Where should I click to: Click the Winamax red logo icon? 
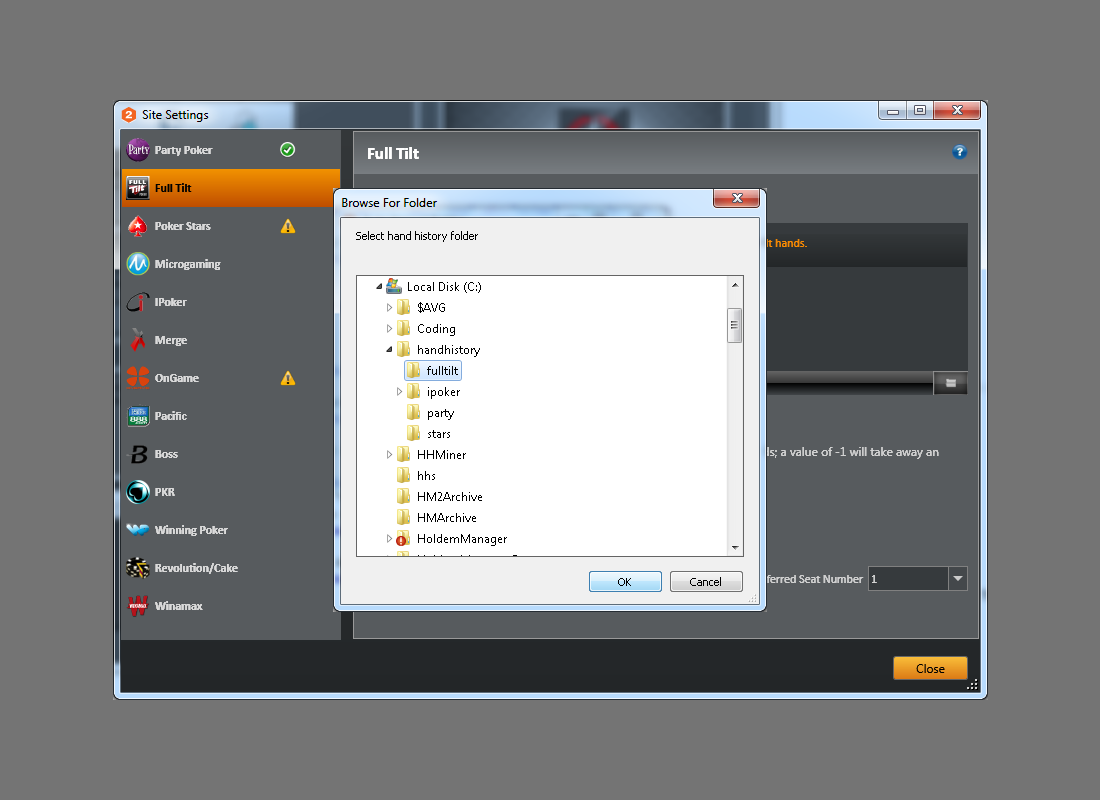[x=138, y=606]
